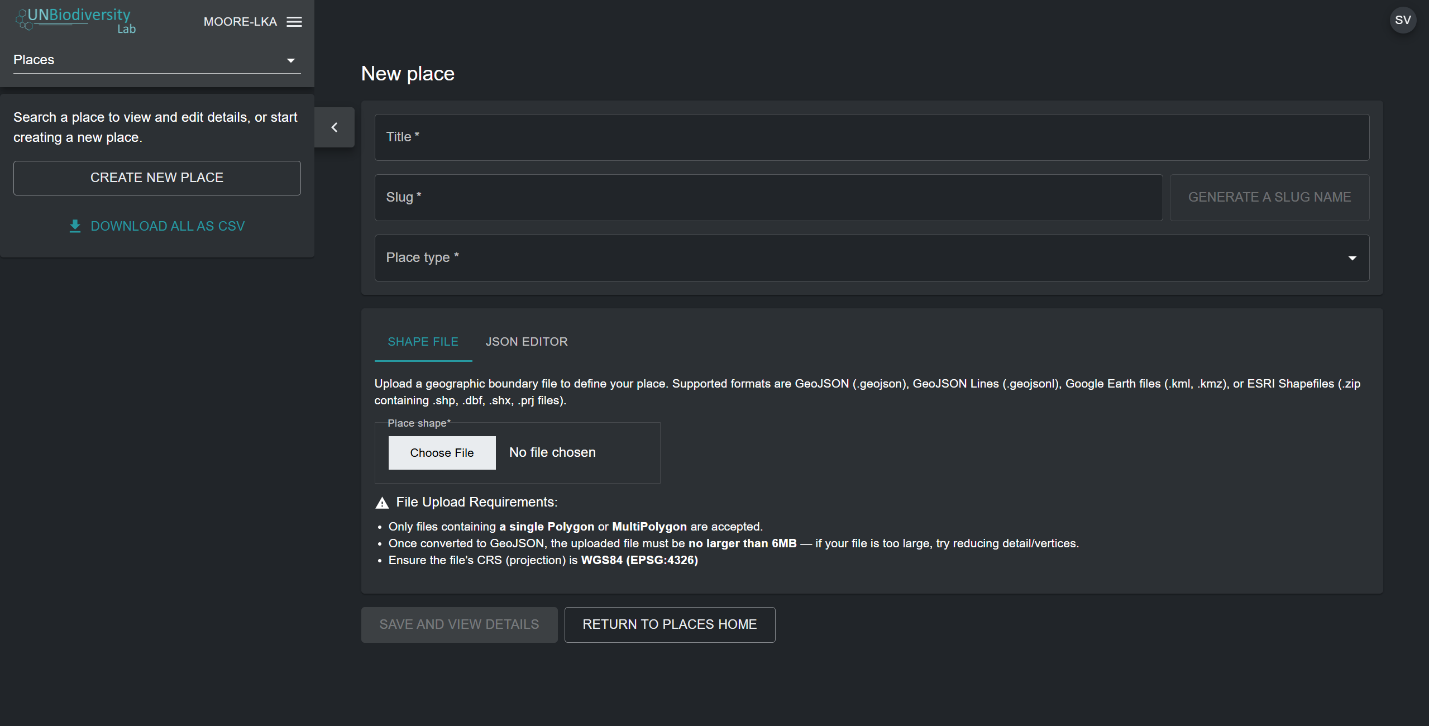This screenshot has width=1429, height=726.
Task: Switch to the JSON Editor tab
Action: pyautogui.click(x=526, y=342)
